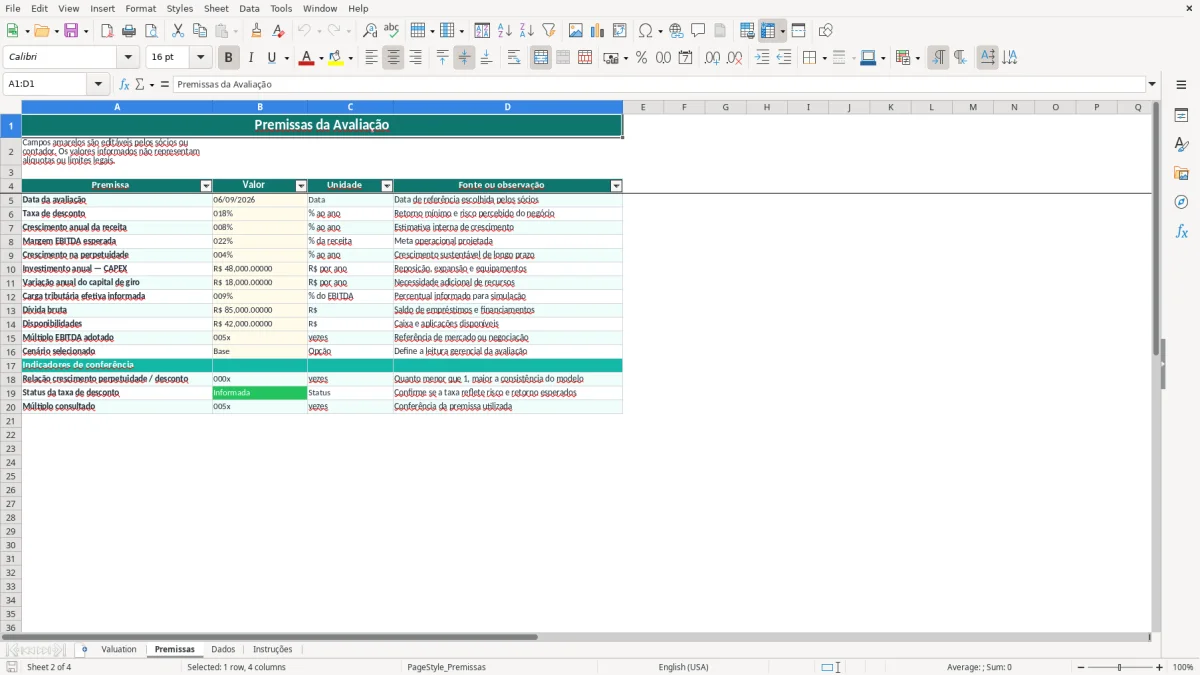
Task: Click into the formula input line
Action: 660,84
